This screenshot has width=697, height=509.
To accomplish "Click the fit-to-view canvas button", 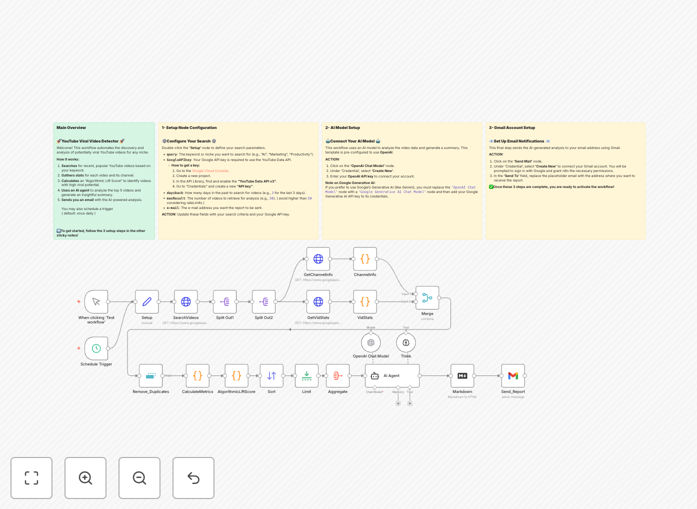I will [32, 478].
